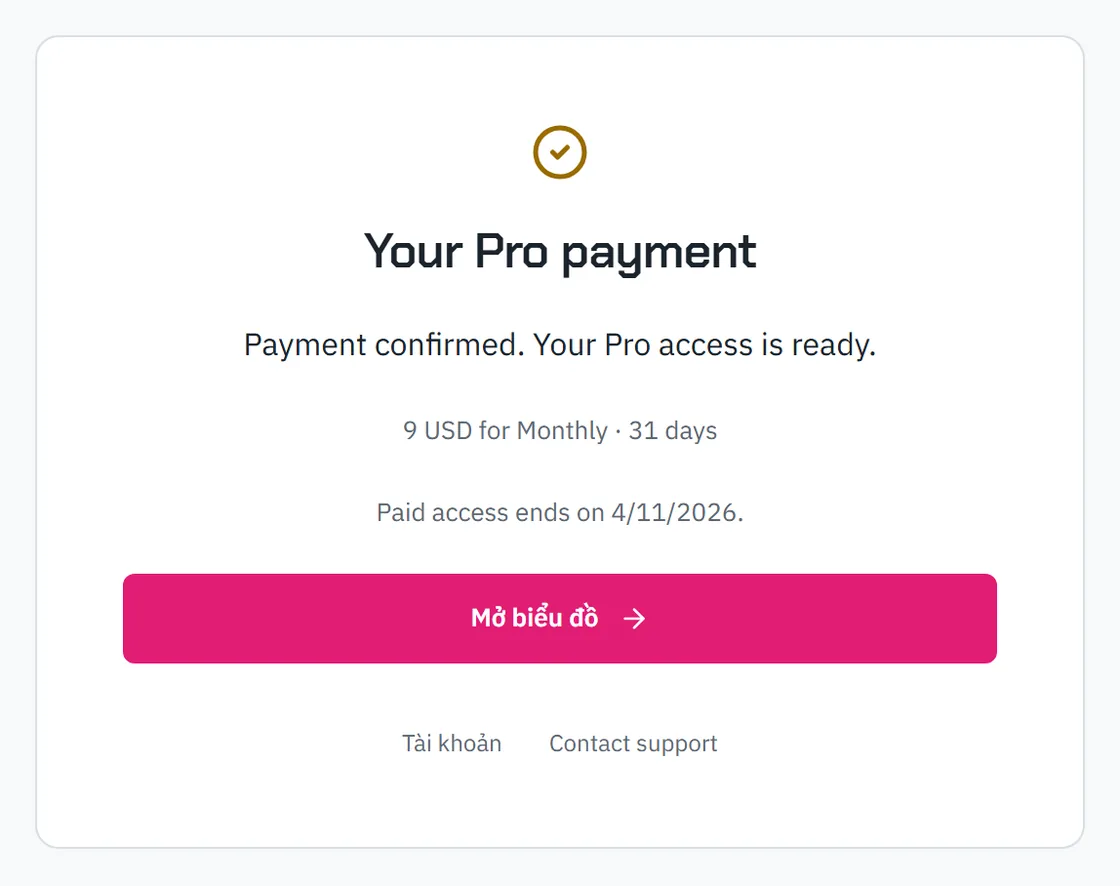Go to Tài khoản account link
Screen dimensions: 1120x886
pyautogui.click(x=451, y=743)
